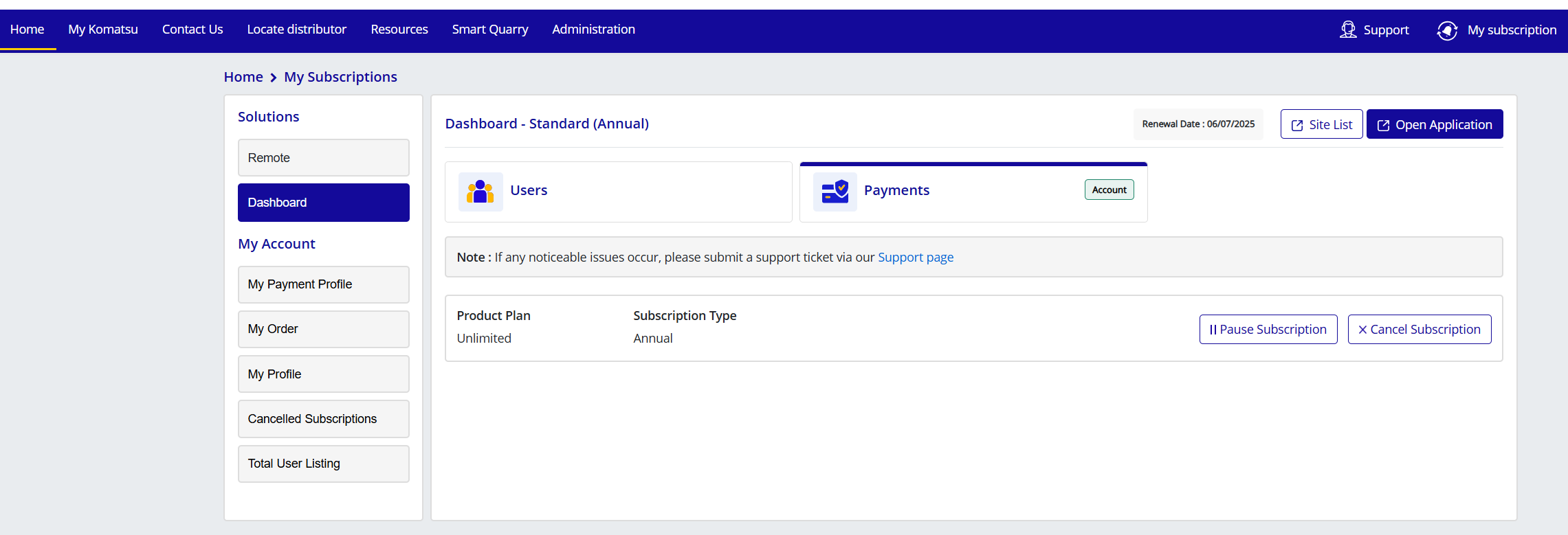Image resolution: width=1568 pixels, height=535 pixels.
Task: Click the external-link icon on Site List
Action: pos(1297,125)
